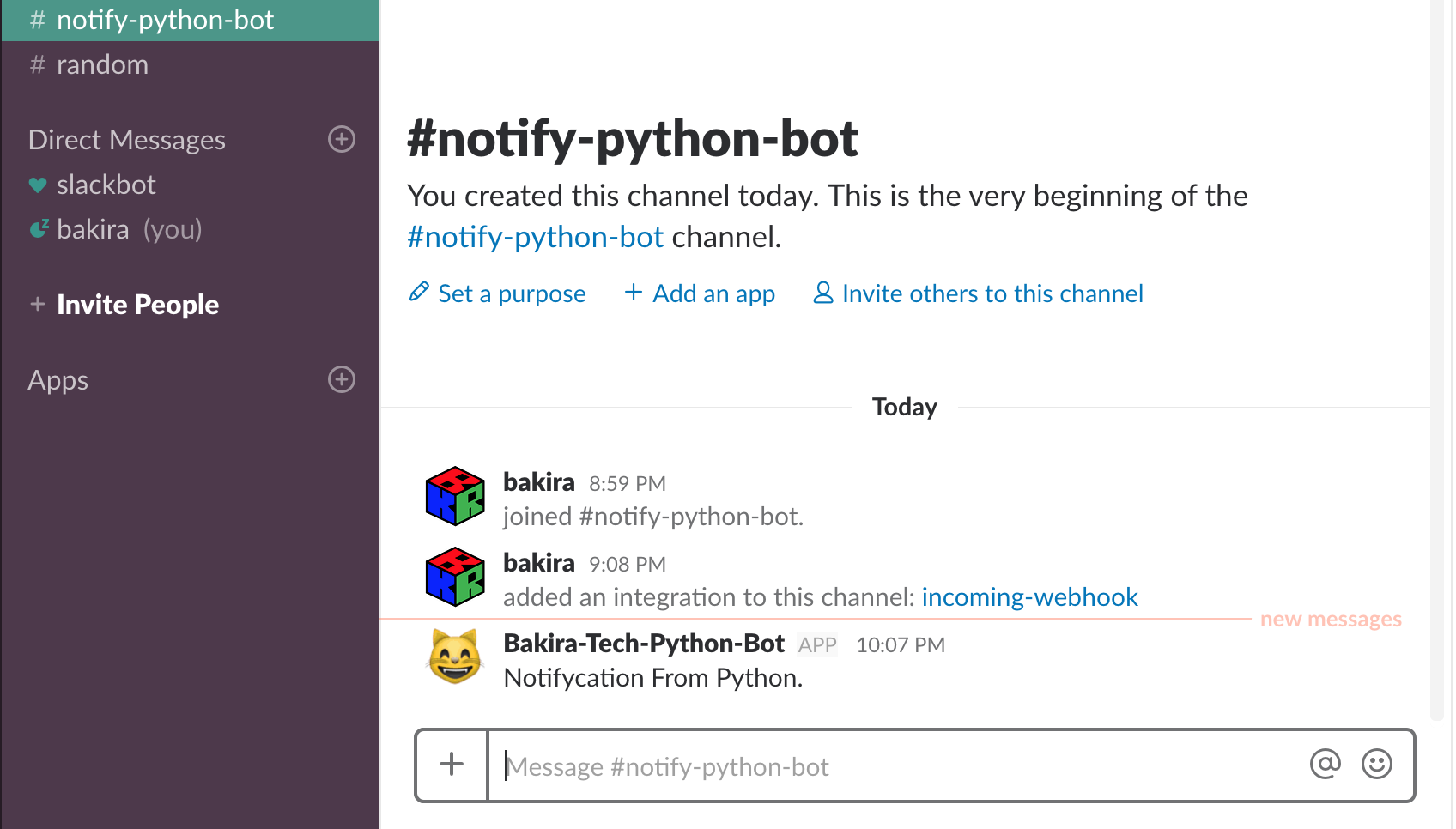Click the APP badge beside bot name
1456x829 pixels.
click(817, 645)
